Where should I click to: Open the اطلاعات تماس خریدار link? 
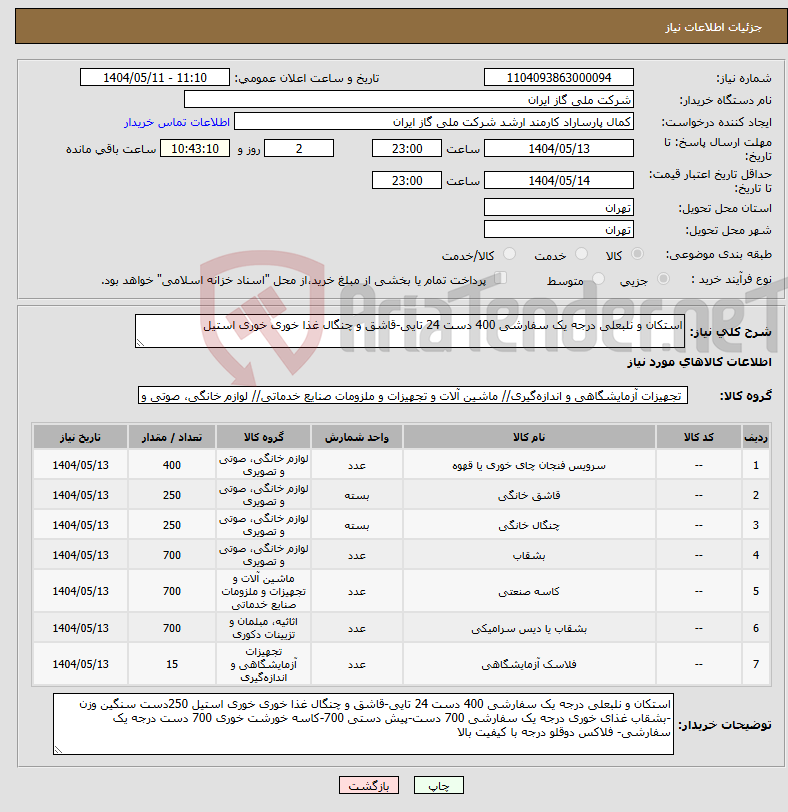[177, 122]
